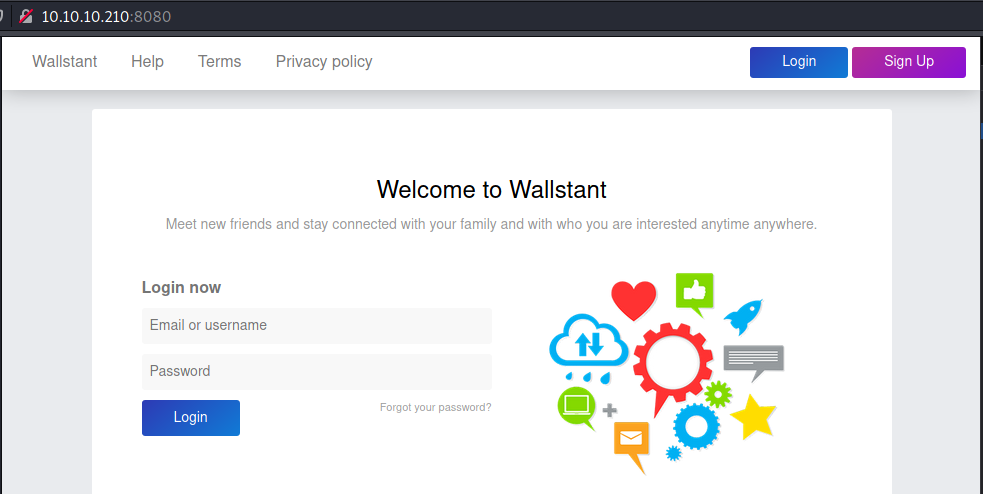983x494 pixels.
Task: Click the insecure connection padlock icon
Action: pyautogui.click(x=26, y=17)
